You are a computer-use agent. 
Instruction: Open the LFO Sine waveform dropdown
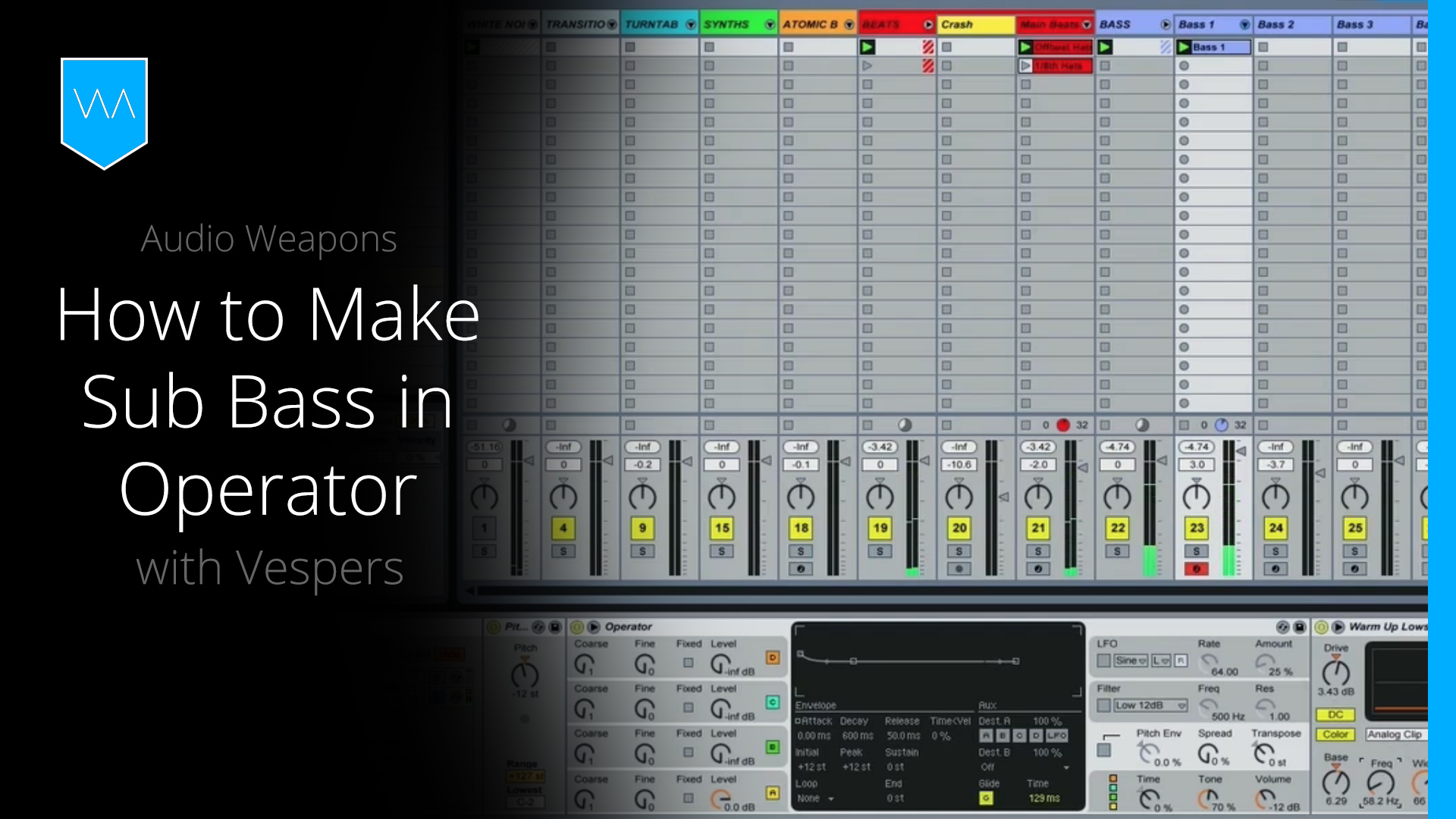point(1131,661)
